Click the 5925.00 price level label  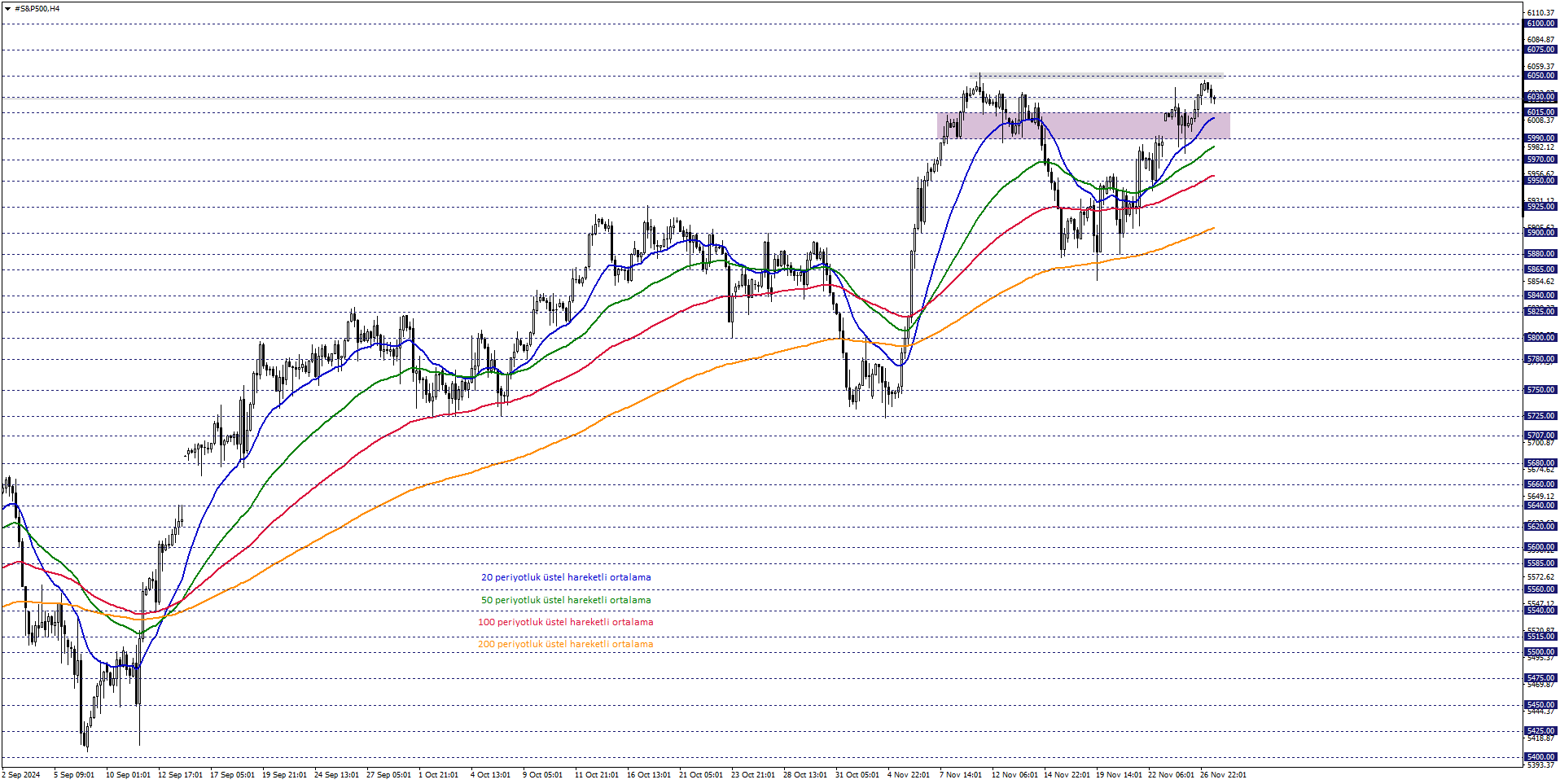click(1540, 207)
